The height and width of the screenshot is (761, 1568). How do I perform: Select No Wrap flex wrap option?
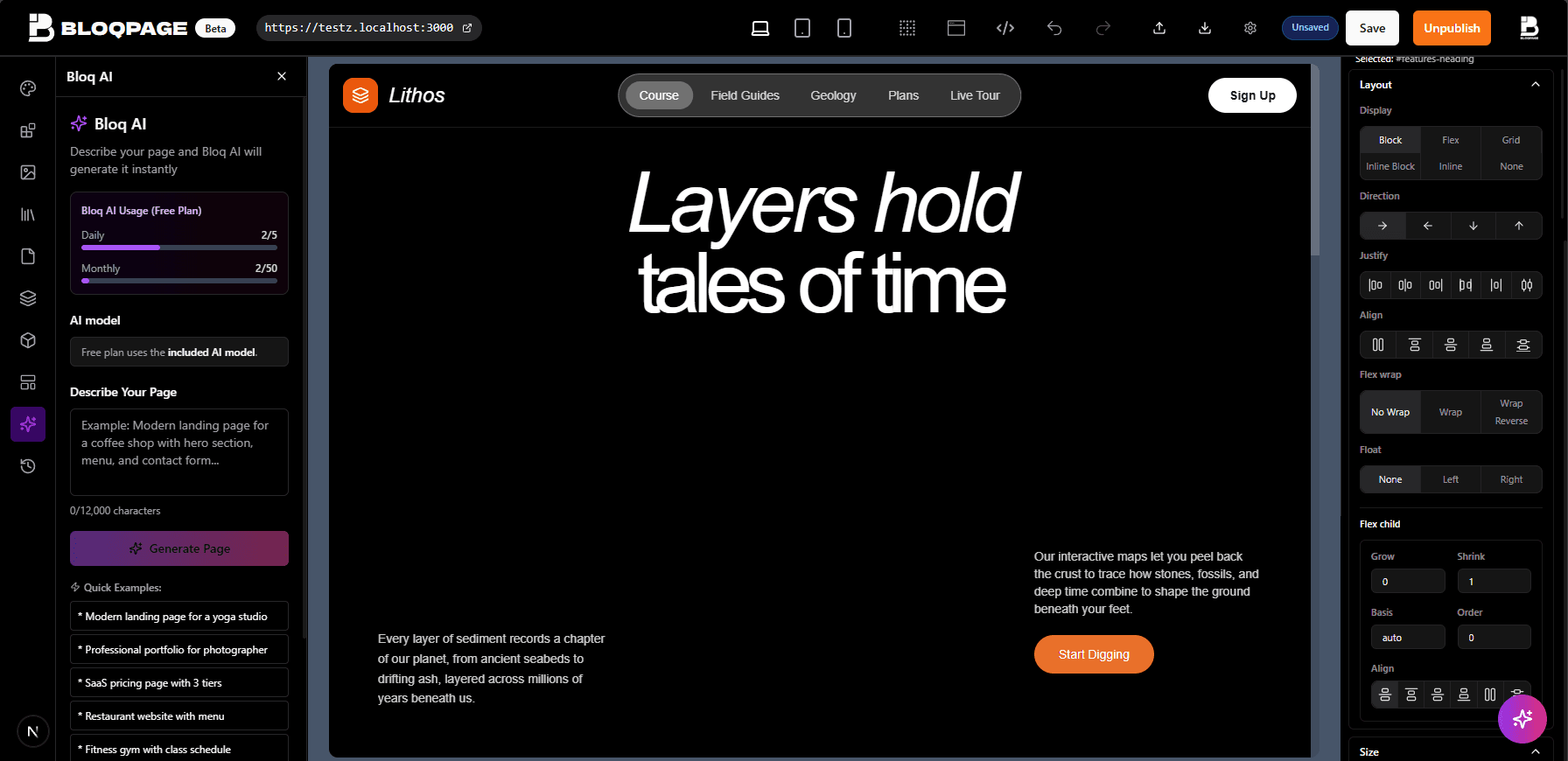[1390, 412]
